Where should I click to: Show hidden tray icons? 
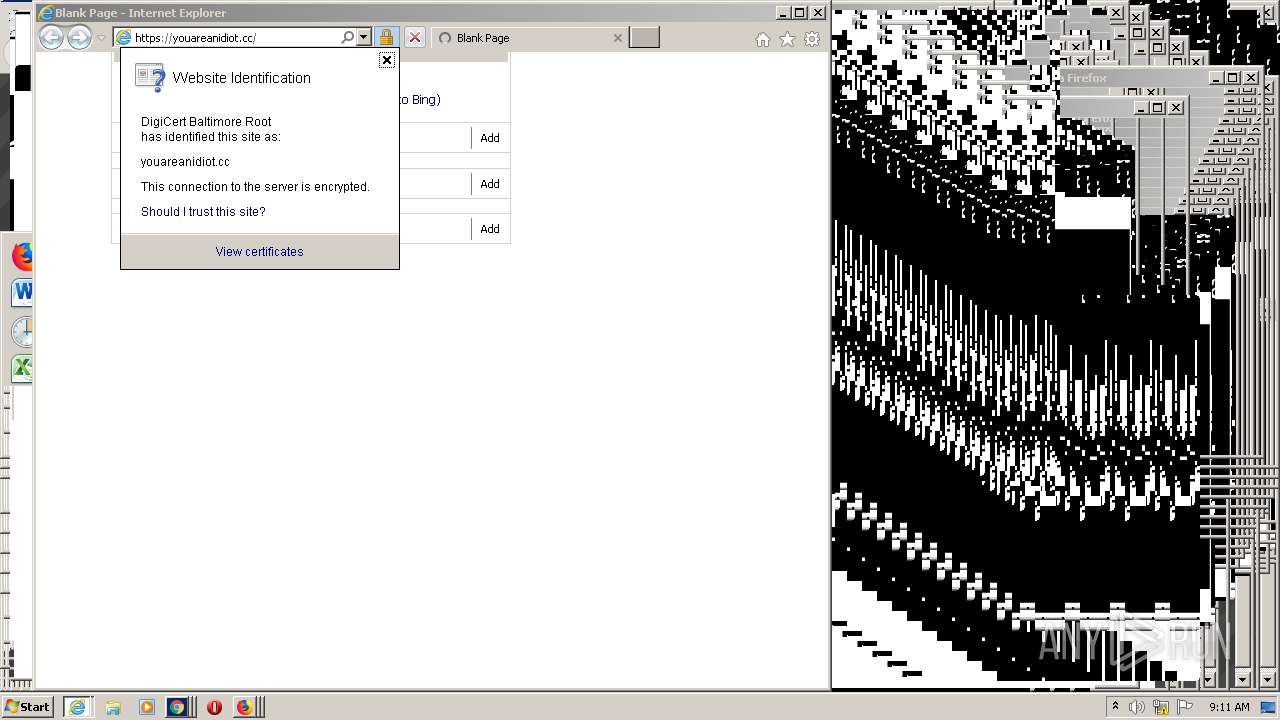(x=1115, y=707)
